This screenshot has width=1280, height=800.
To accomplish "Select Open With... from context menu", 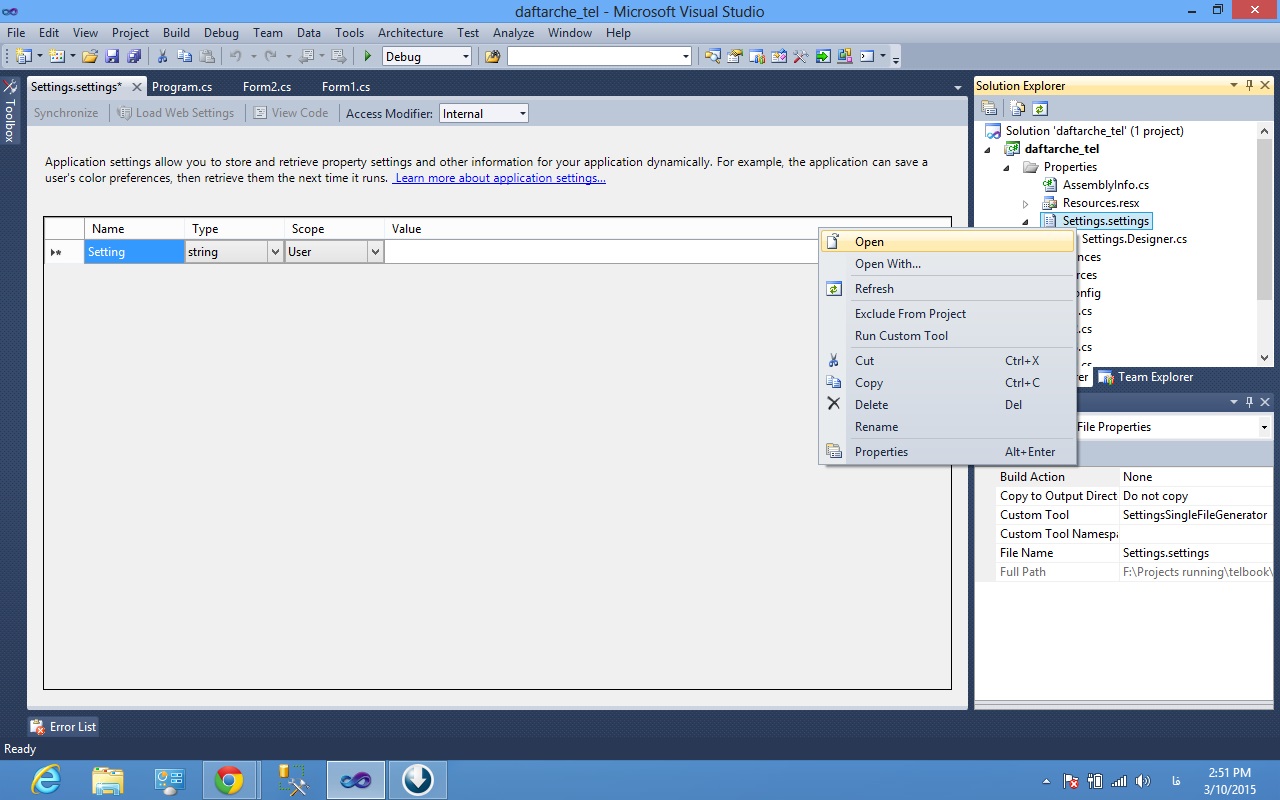I will click(887, 264).
